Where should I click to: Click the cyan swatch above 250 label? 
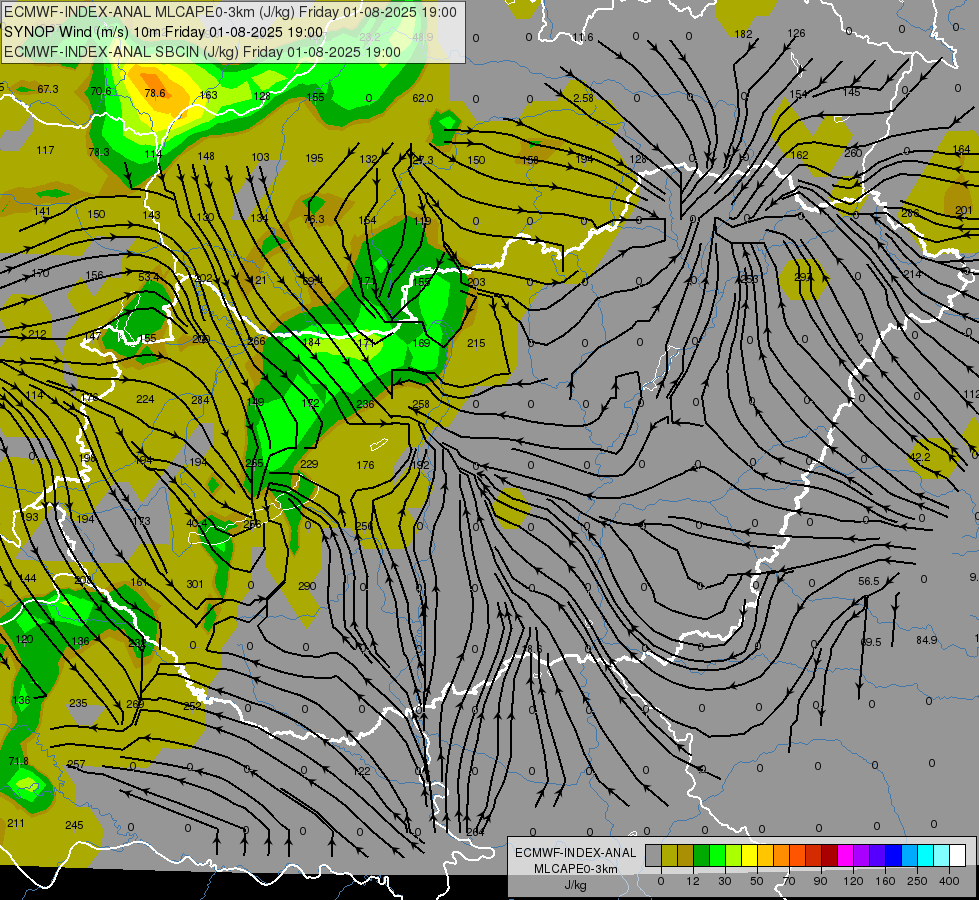pos(926,855)
